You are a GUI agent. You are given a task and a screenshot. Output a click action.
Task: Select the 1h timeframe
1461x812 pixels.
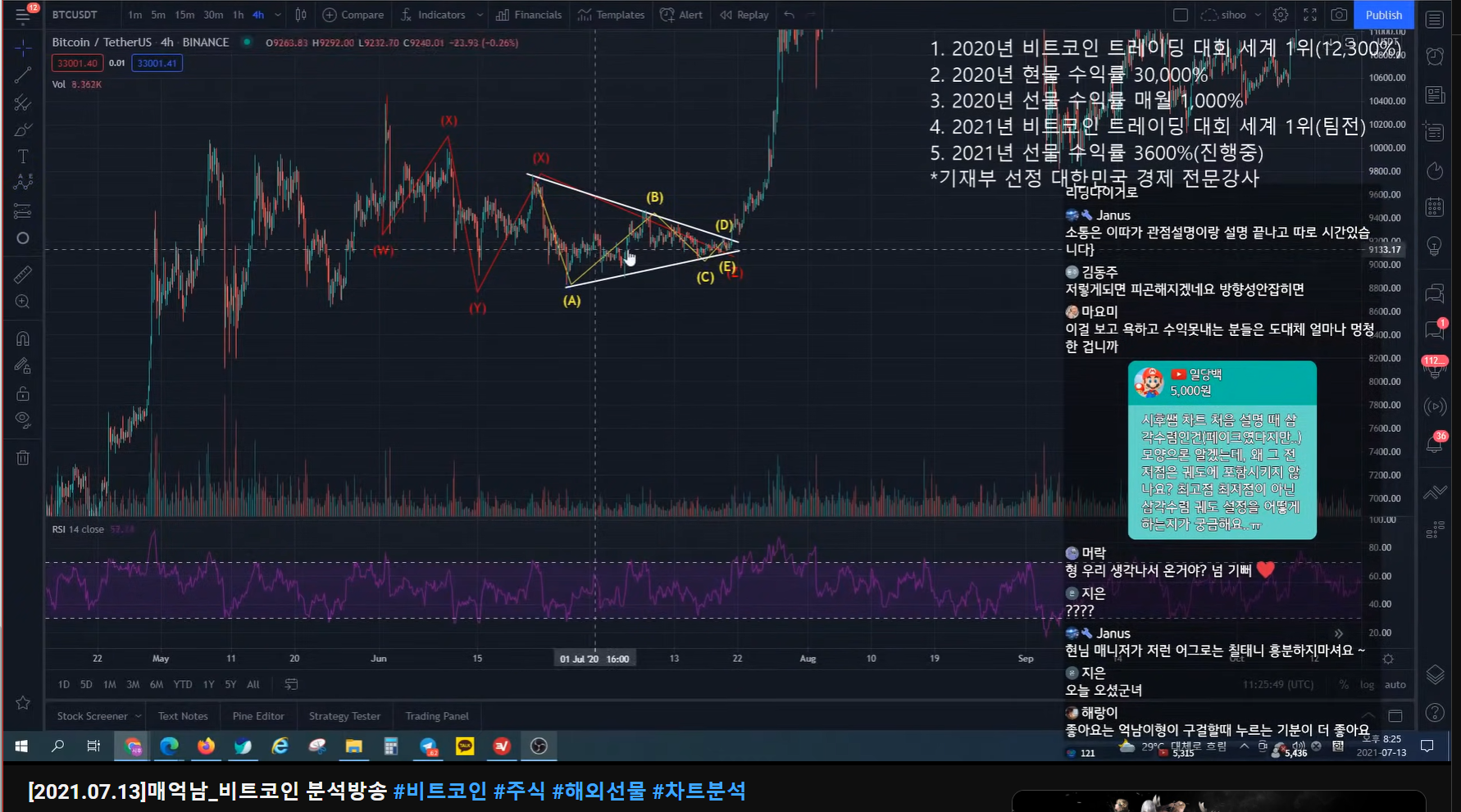[x=238, y=15]
